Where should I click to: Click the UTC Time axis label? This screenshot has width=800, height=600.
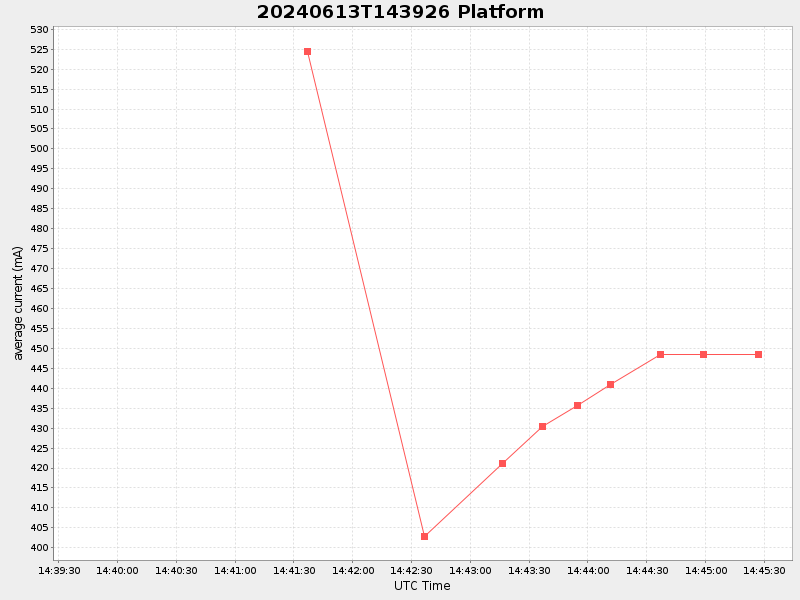tap(422, 586)
